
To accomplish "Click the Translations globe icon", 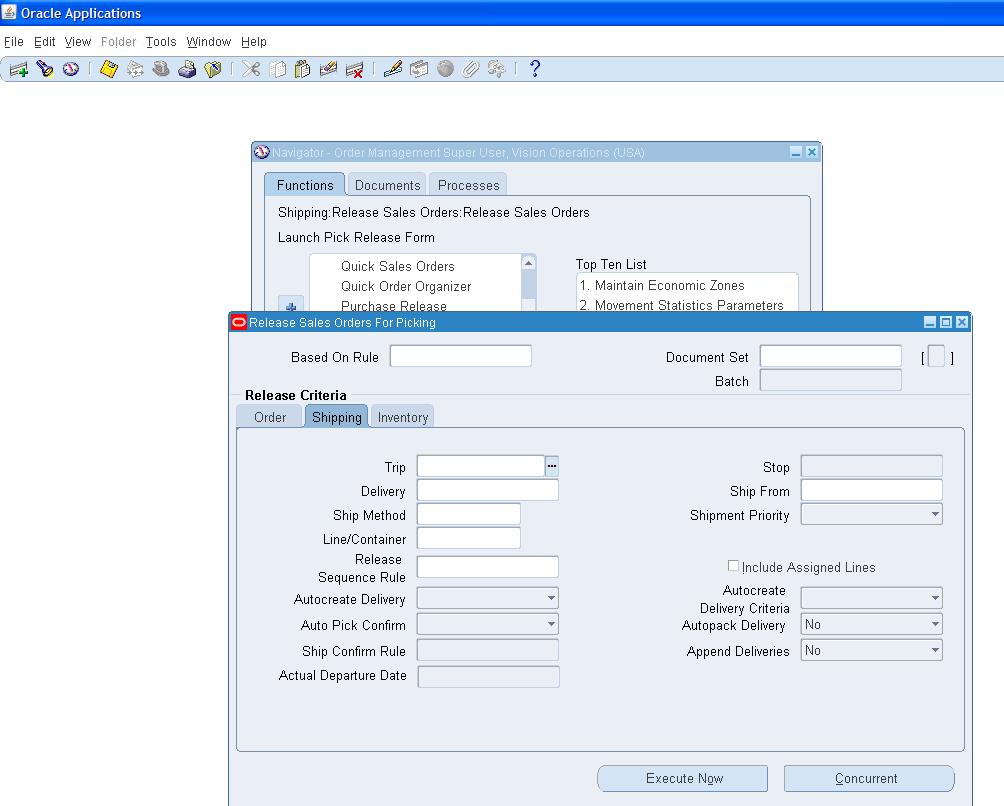I will [x=445, y=69].
